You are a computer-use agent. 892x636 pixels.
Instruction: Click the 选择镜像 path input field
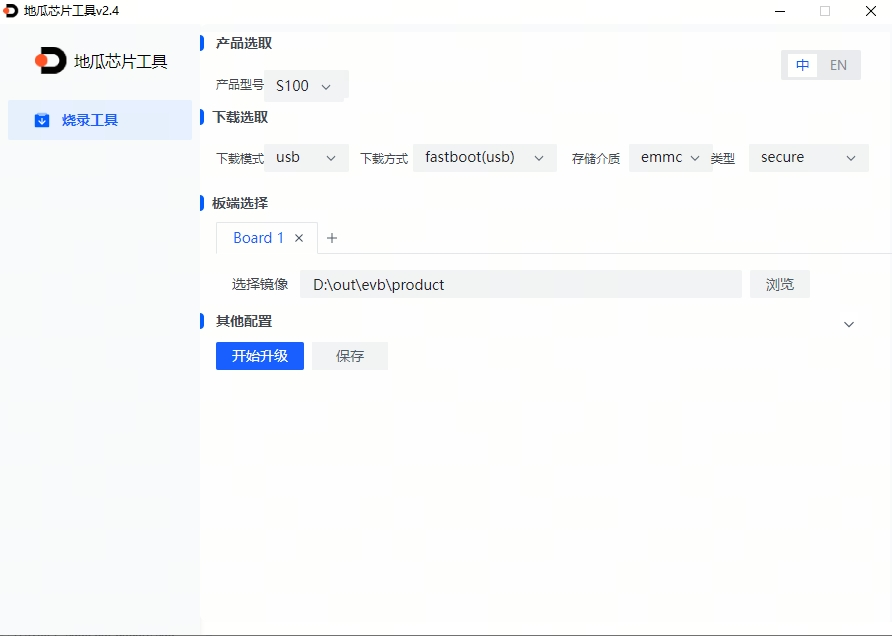click(521, 284)
